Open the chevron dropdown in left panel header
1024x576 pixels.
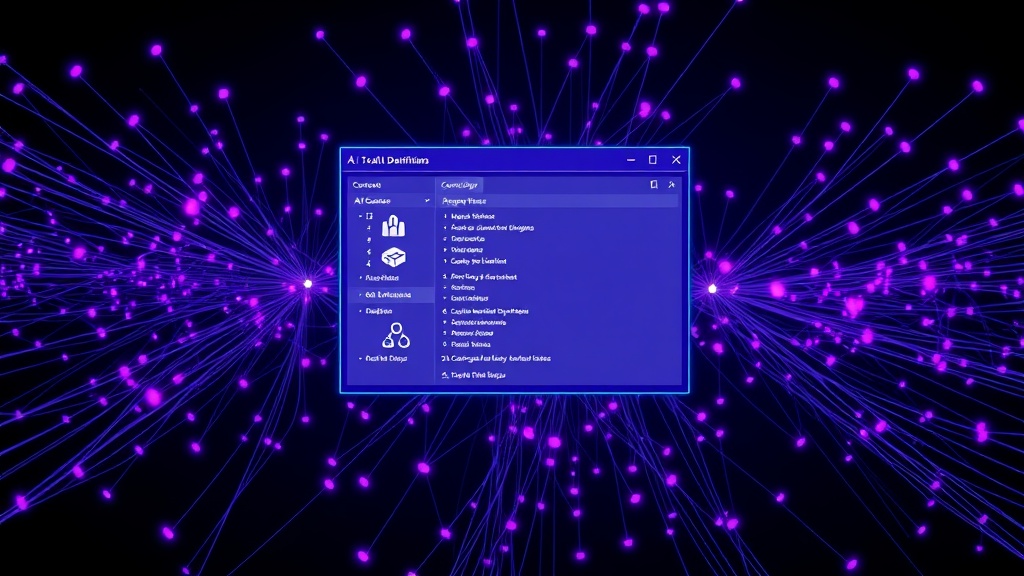427,200
